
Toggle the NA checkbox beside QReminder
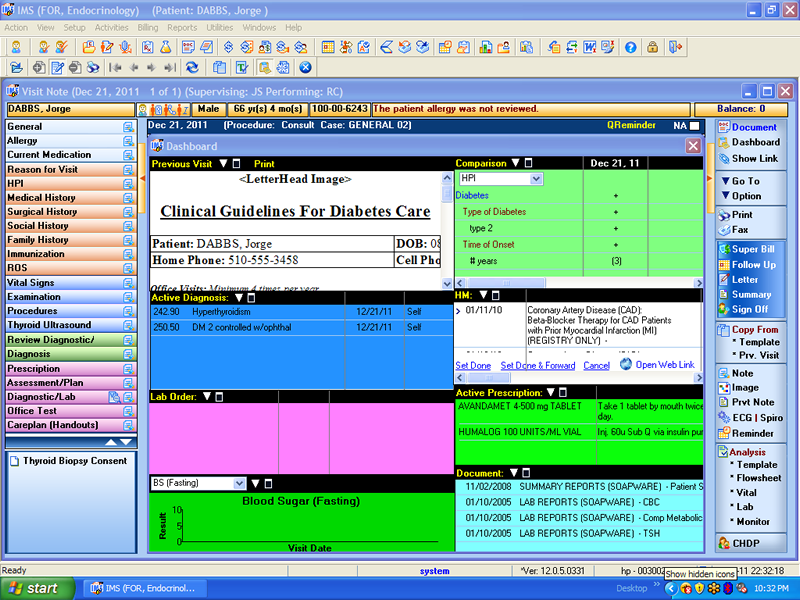tap(694, 126)
